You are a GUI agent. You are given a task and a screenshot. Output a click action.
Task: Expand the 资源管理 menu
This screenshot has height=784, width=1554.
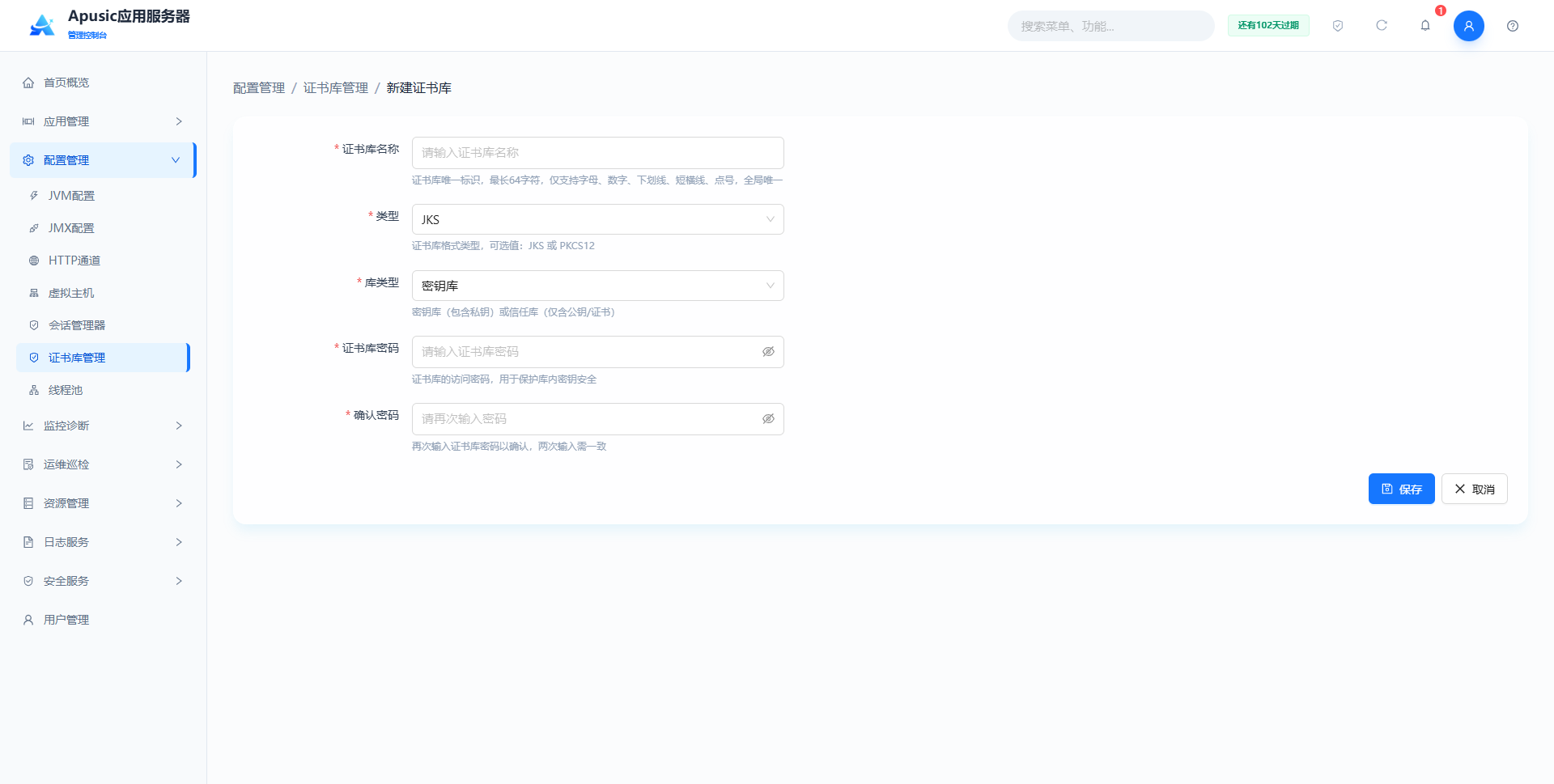pyautogui.click(x=104, y=503)
